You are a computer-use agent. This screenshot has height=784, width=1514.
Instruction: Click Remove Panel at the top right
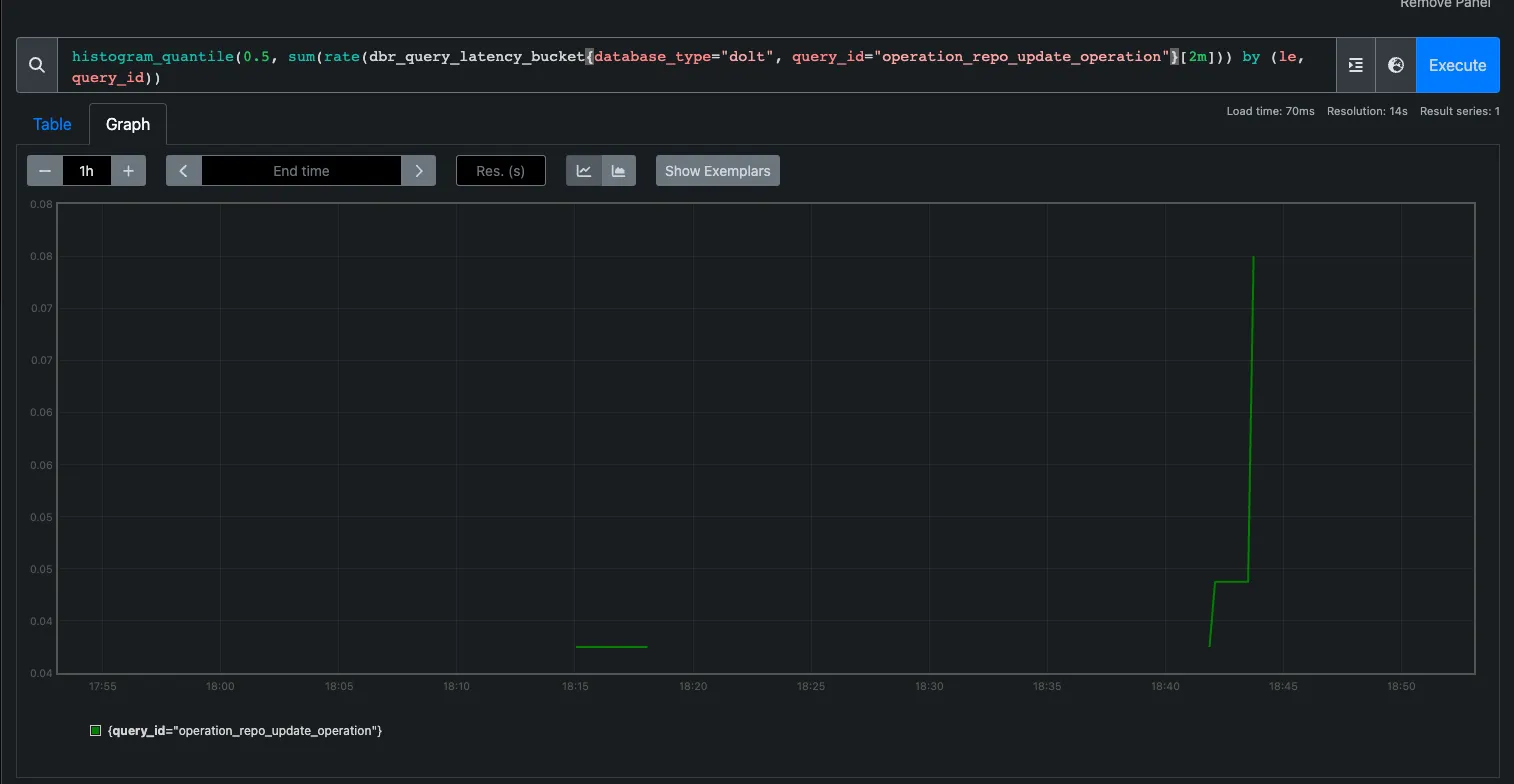pos(1443,4)
